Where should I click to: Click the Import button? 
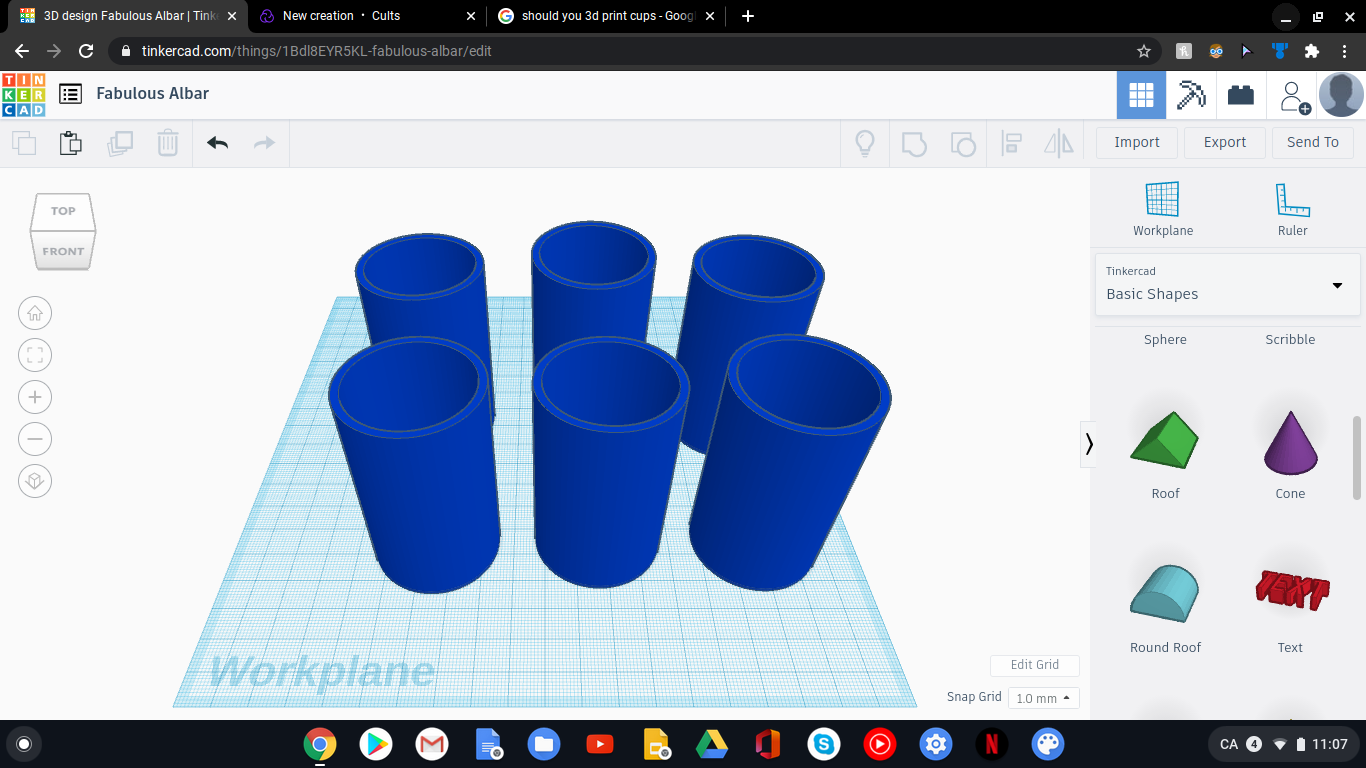coord(1136,142)
